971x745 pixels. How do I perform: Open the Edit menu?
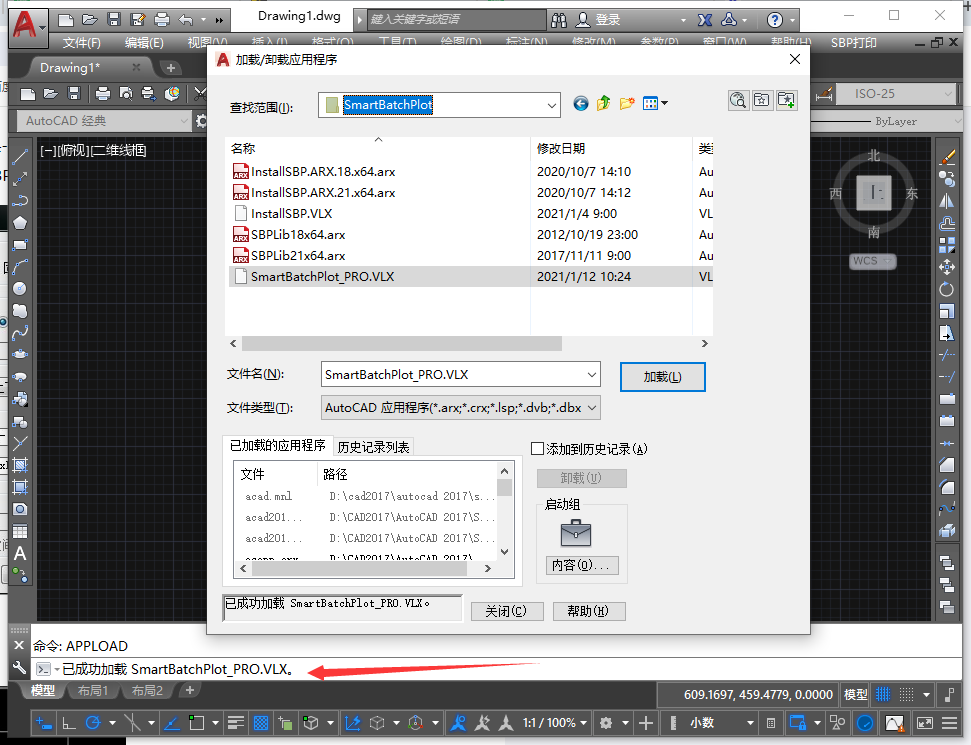click(144, 43)
